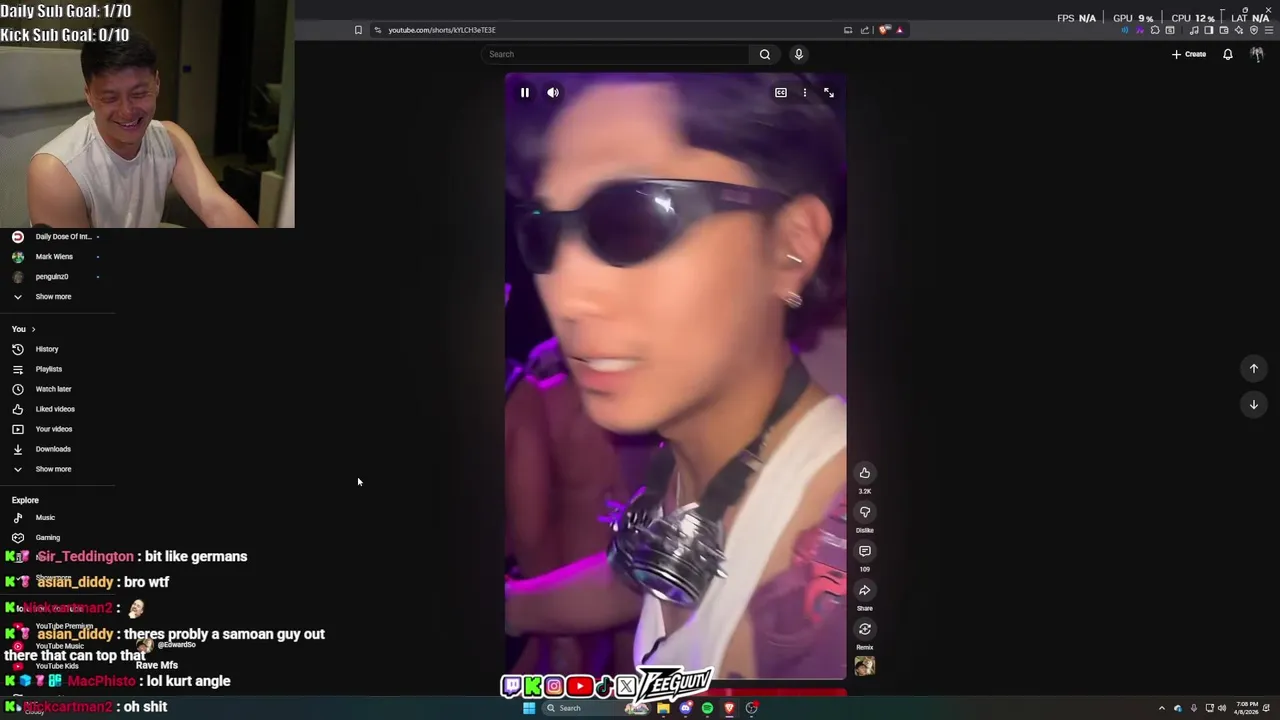Open Brave VPN shield icon
The height and width of the screenshot is (720, 1280).
tap(1254, 30)
